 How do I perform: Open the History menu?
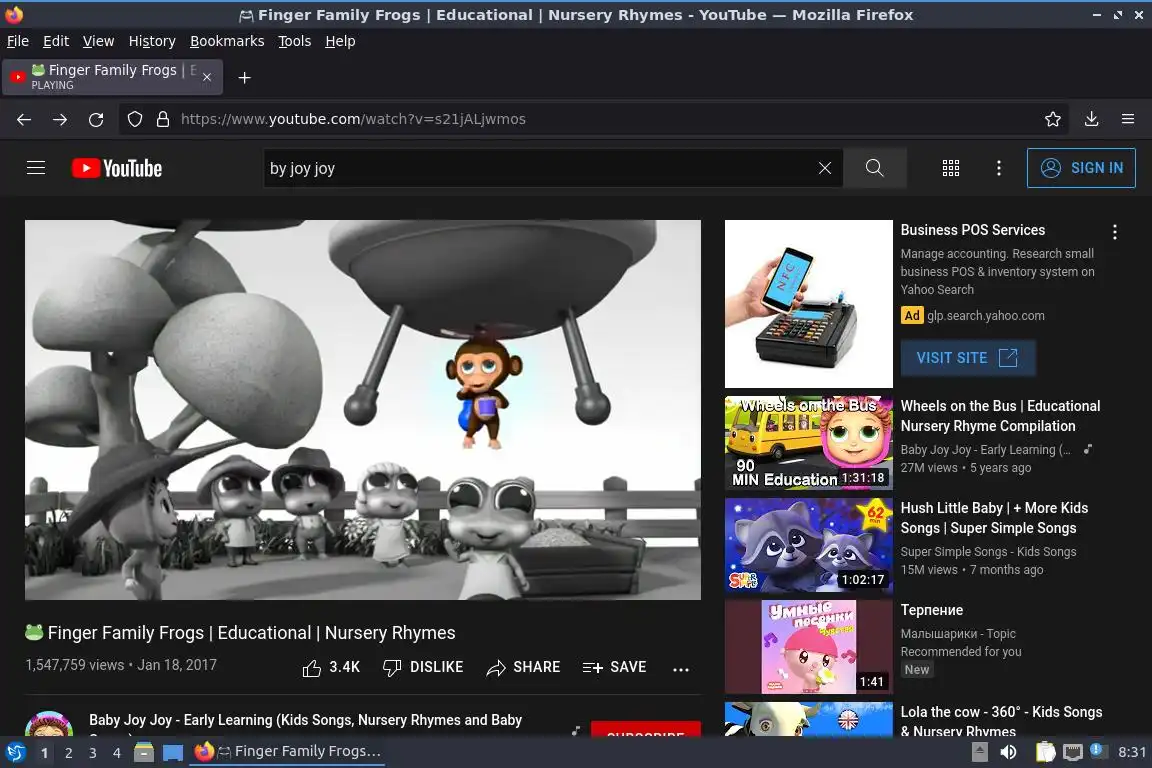point(152,41)
